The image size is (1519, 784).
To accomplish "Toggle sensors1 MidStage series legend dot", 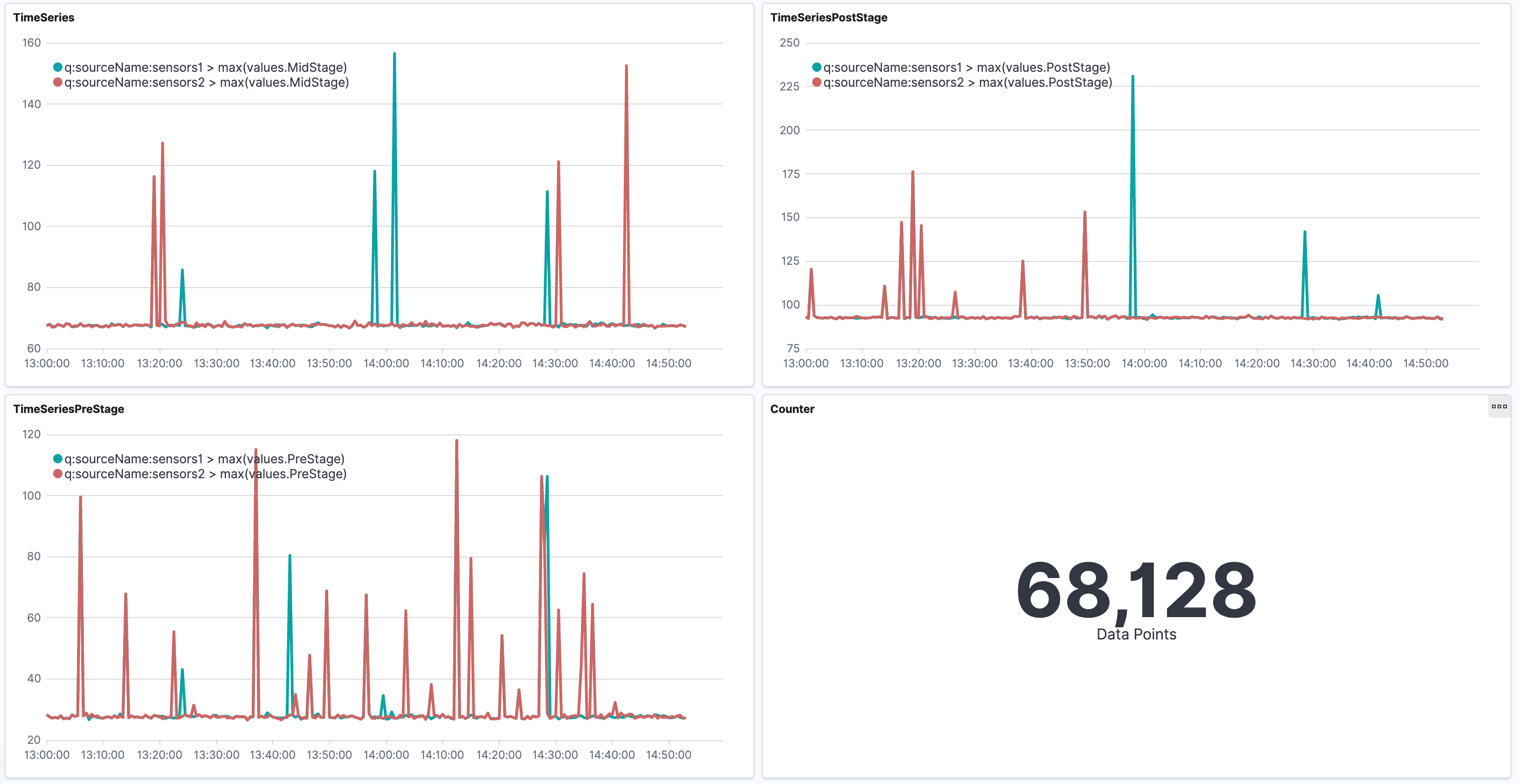I will point(58,67).
